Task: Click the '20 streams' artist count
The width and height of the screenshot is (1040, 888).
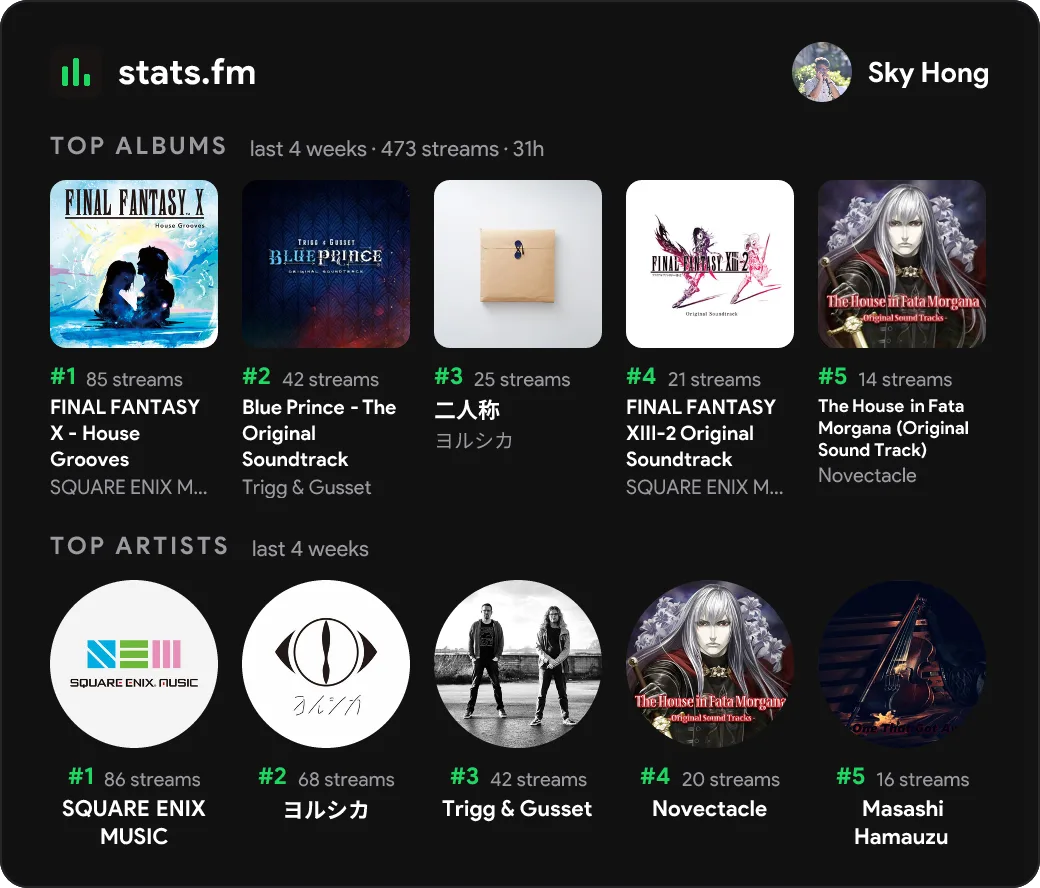Action: click(x=731, y=779)
